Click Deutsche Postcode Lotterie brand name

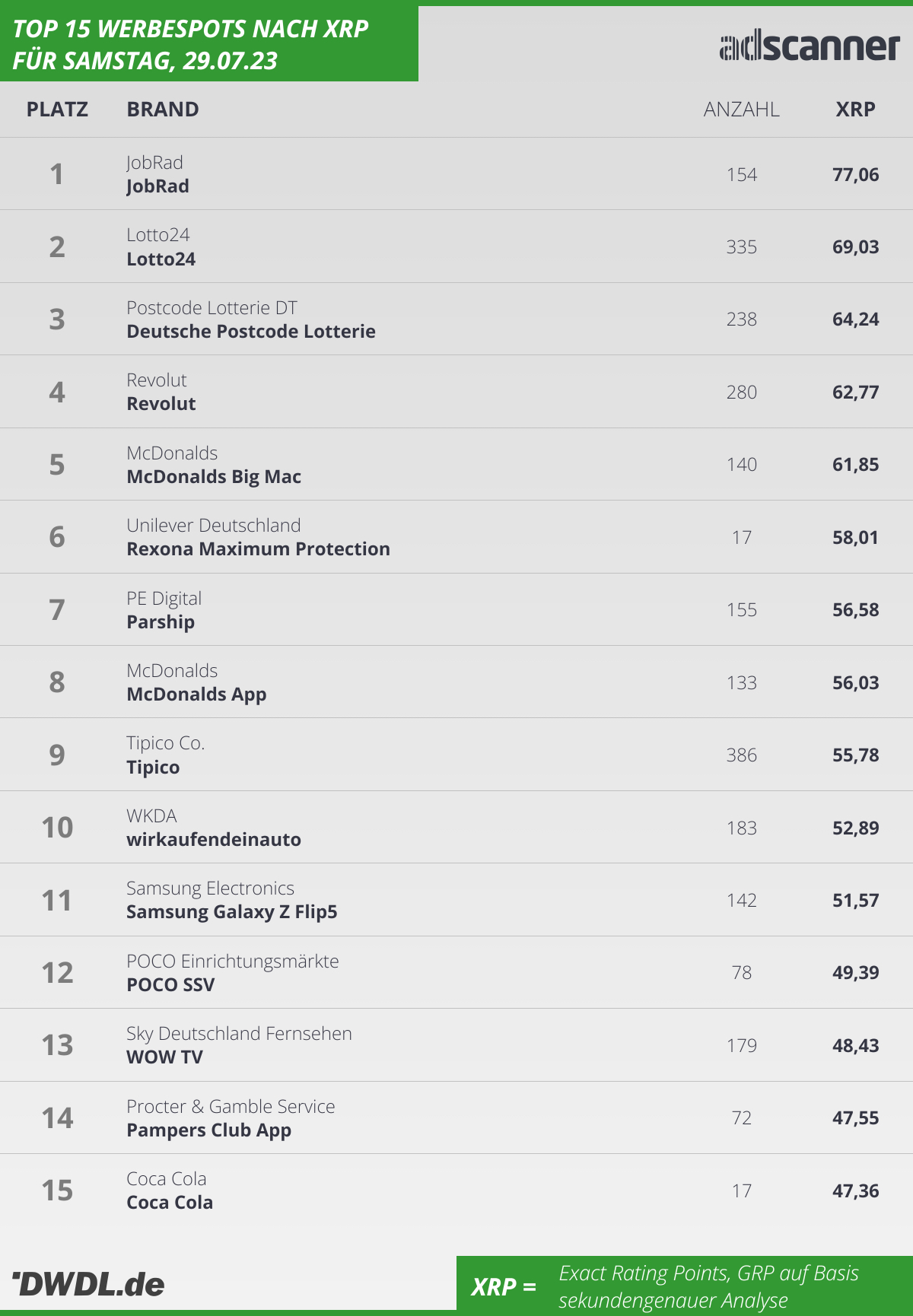click(251, 332)
